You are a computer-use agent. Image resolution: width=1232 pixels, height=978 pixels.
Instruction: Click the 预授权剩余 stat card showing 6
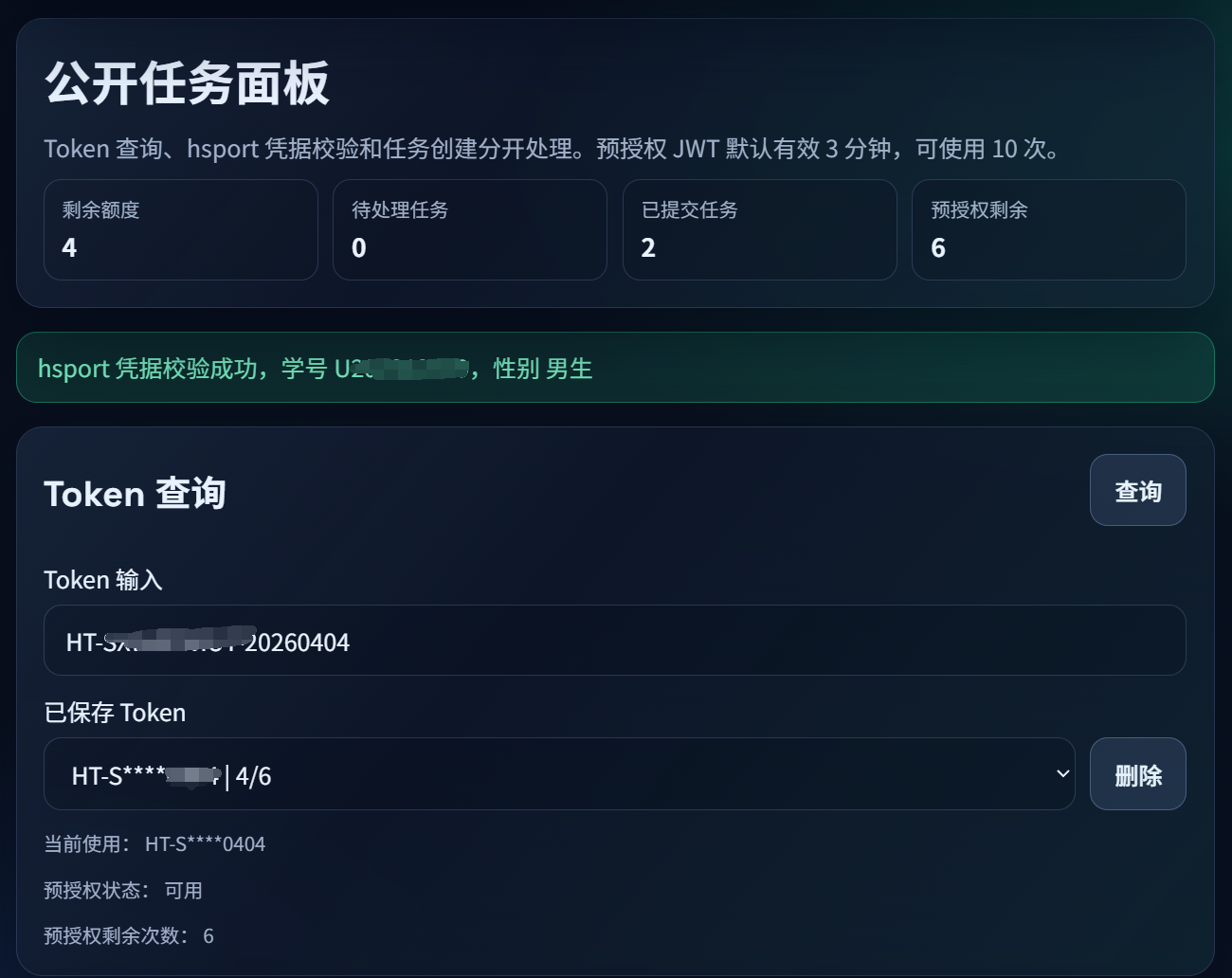[x=1048, y=229]
